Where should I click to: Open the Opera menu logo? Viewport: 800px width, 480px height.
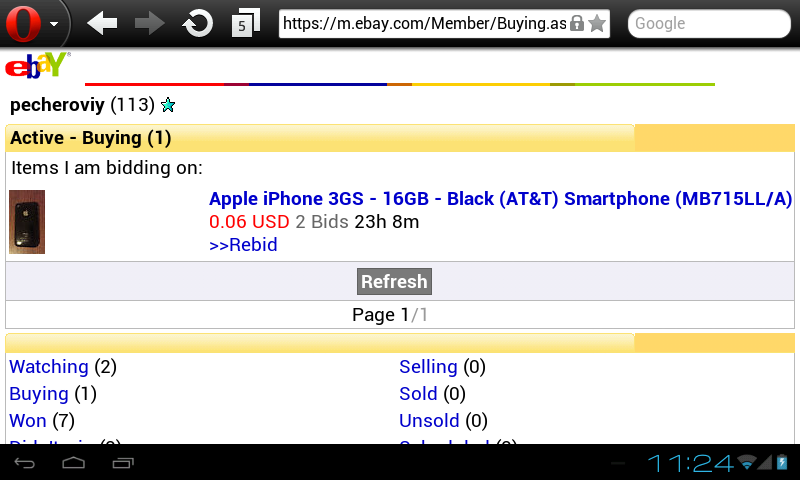pyautogui.click(x=23, y=23)
